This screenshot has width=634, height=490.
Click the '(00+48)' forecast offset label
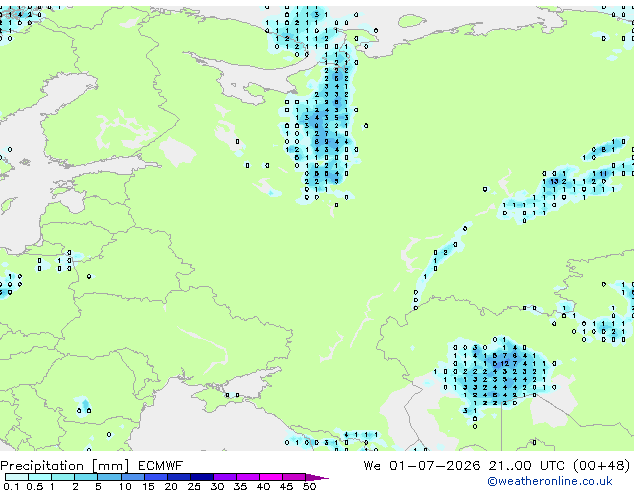(601, 466)
